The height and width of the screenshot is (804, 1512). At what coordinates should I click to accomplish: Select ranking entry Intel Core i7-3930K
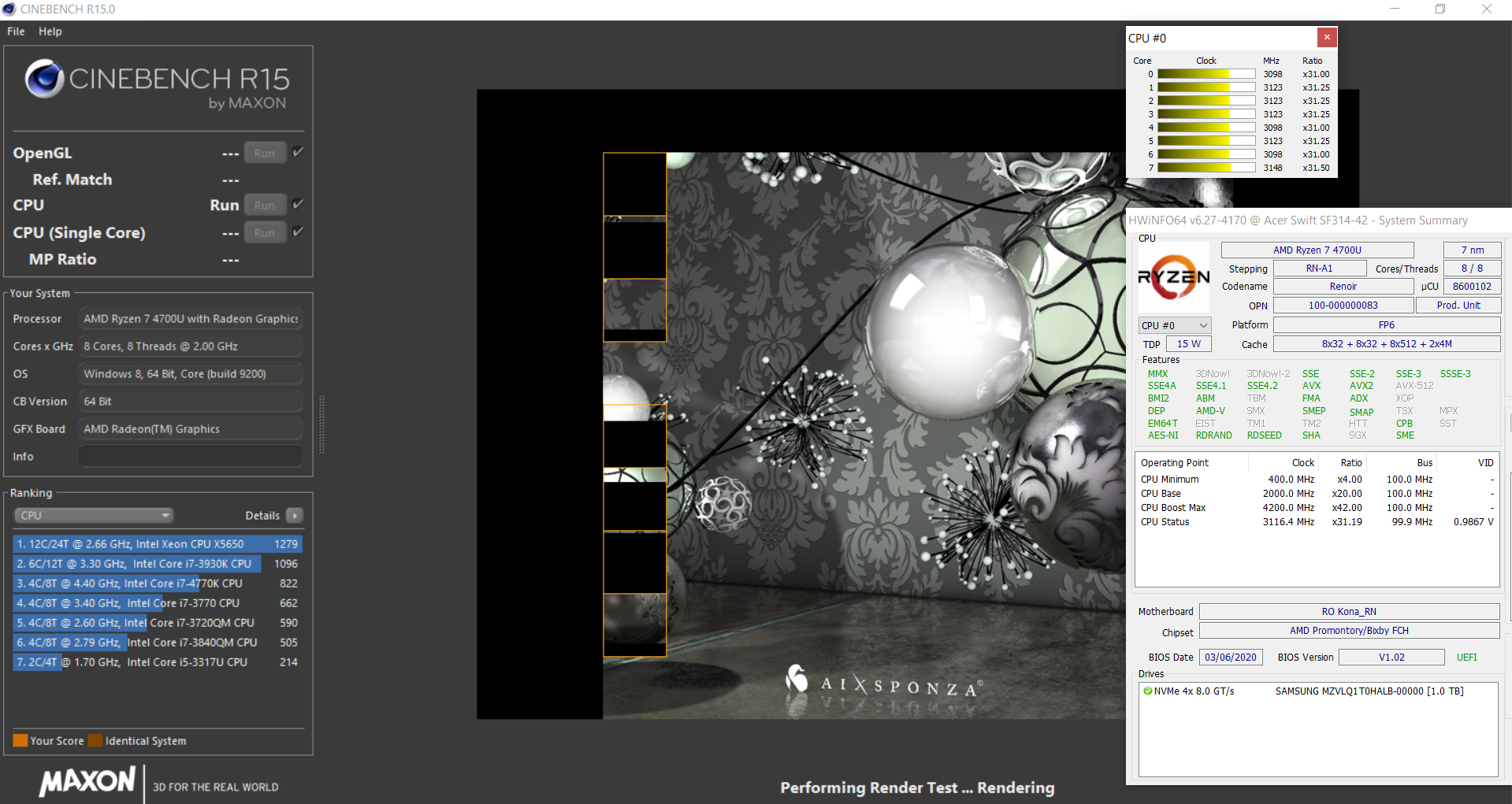click(x=158, y=564)
